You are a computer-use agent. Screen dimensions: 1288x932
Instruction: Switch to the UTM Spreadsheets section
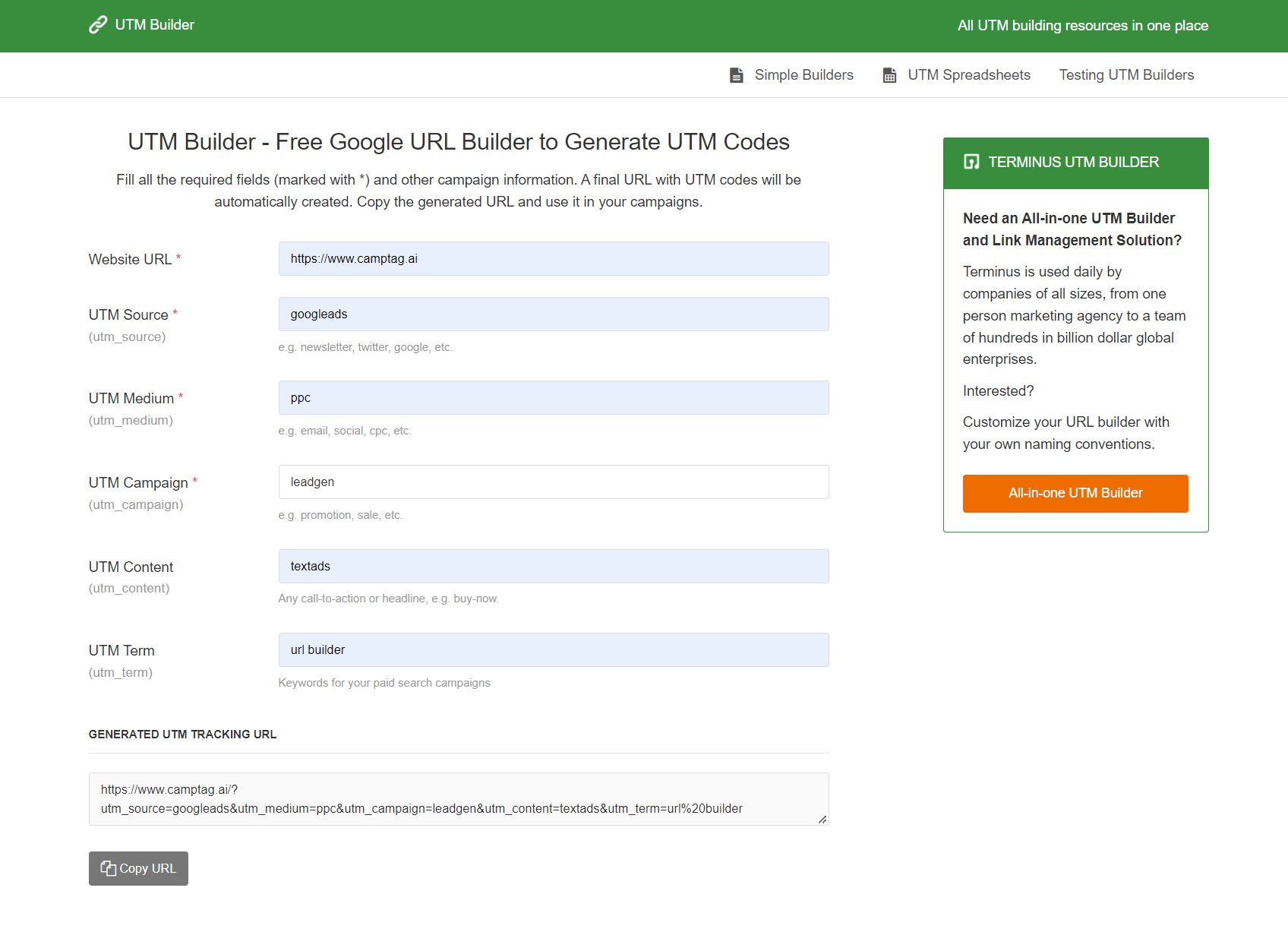pyautogui.click(x=968, y=74)
